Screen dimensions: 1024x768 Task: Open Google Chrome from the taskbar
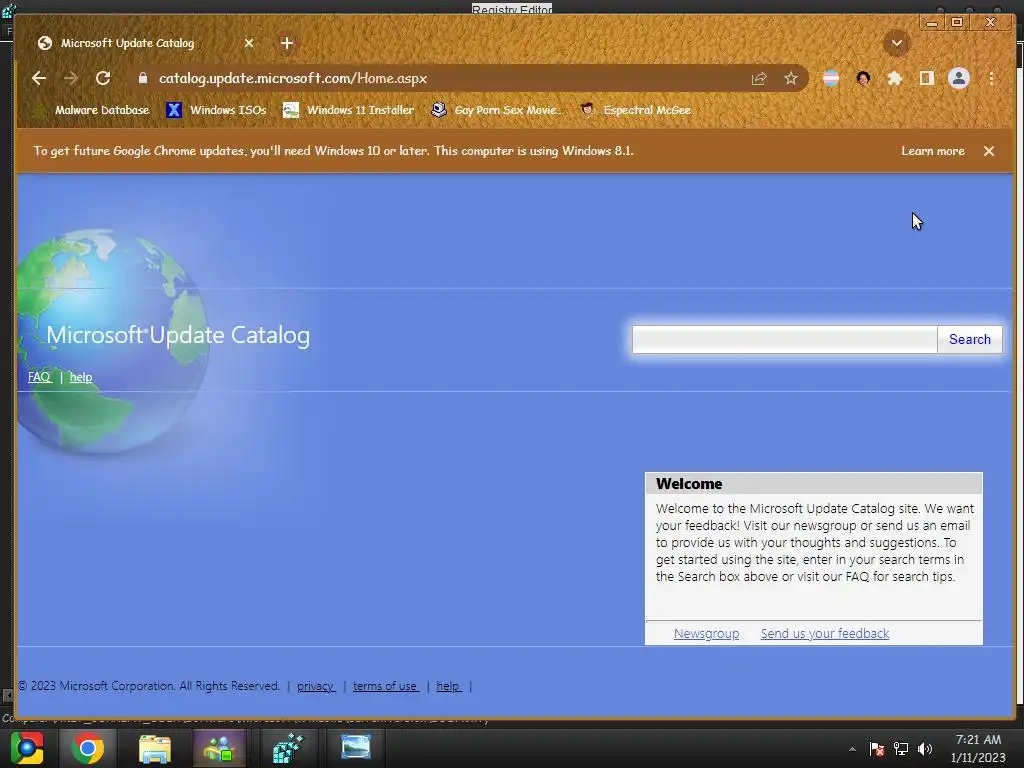[x=88, y=748]
